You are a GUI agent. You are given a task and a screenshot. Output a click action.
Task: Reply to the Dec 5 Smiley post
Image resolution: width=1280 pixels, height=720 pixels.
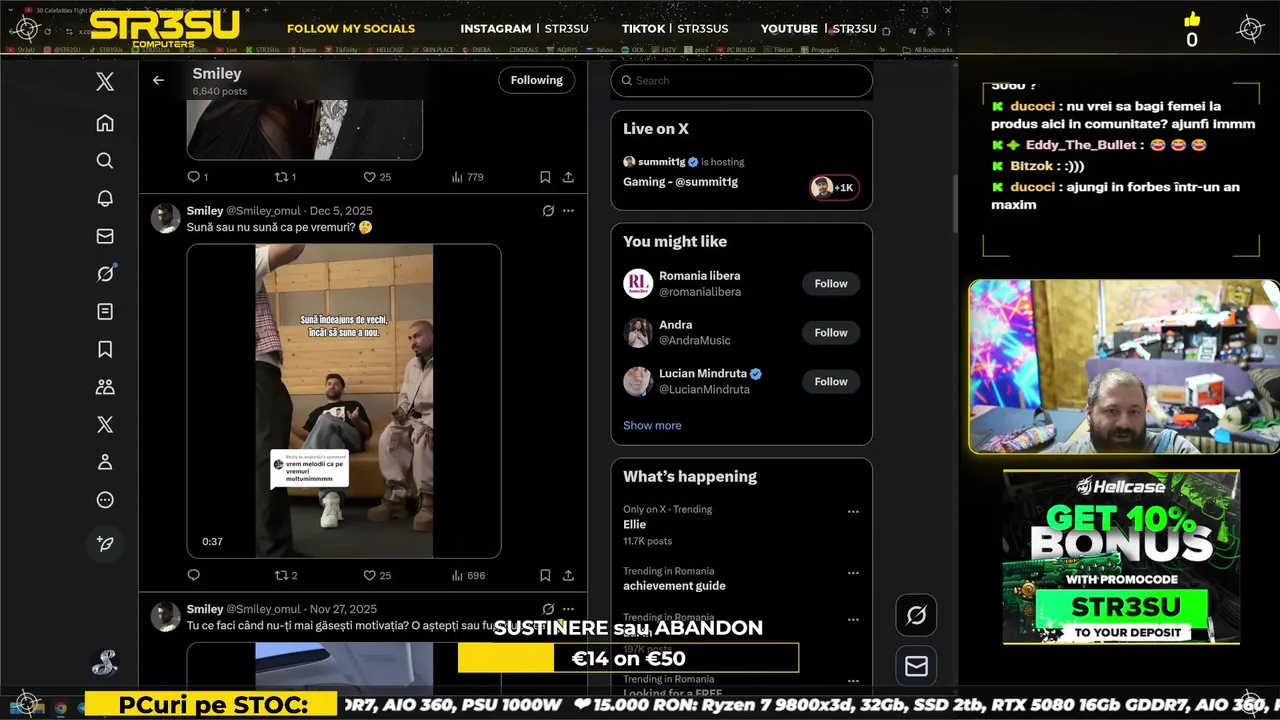[194, 575]
